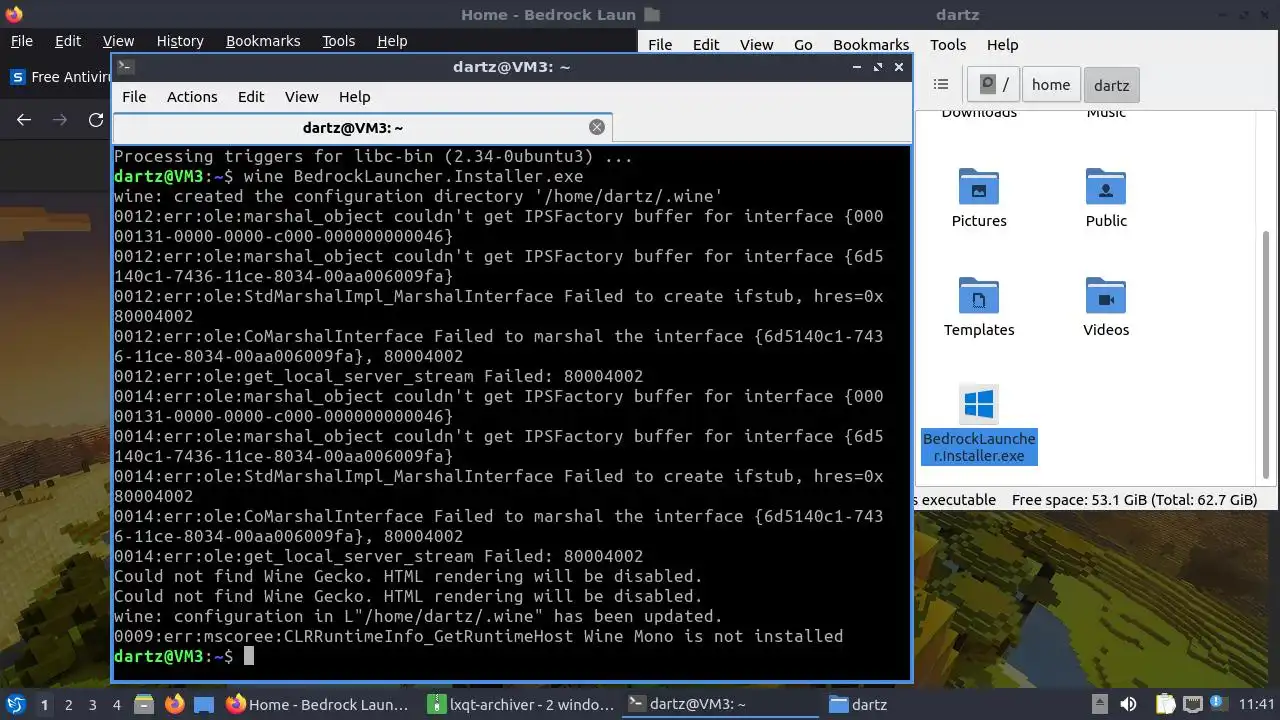1280x720 pixels.
Task: Switch to Home - Bedrock Launcher taskbar entry
Action: click(x=318, y=704)
